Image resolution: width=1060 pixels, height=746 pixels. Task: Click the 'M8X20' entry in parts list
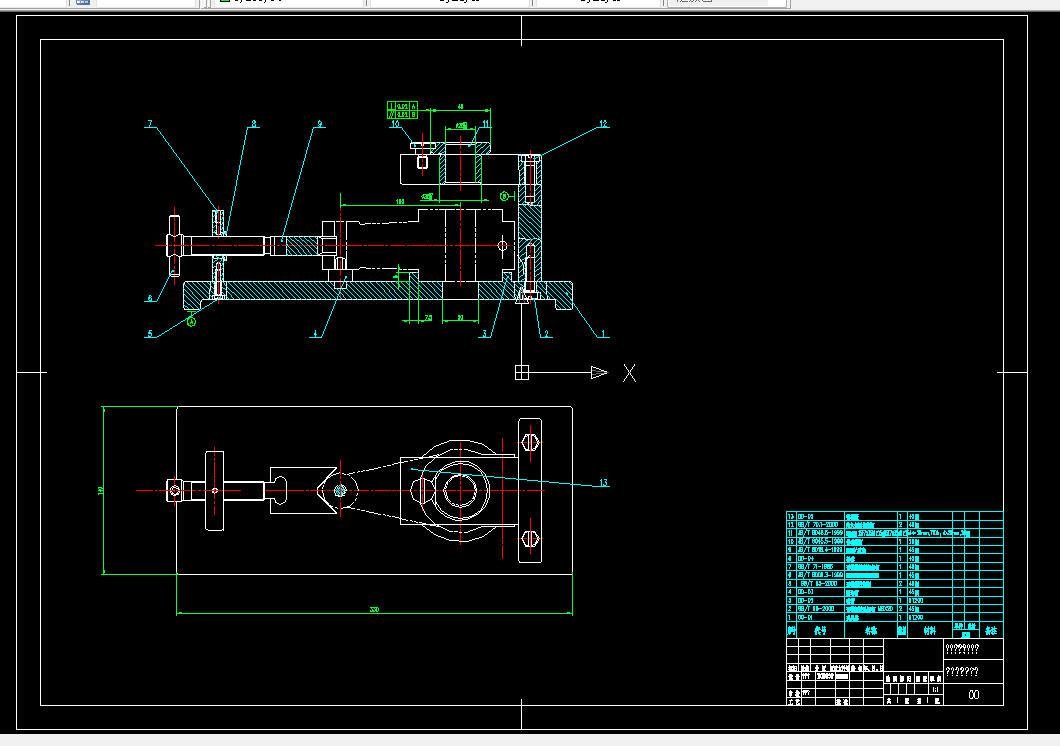[886, 609]
